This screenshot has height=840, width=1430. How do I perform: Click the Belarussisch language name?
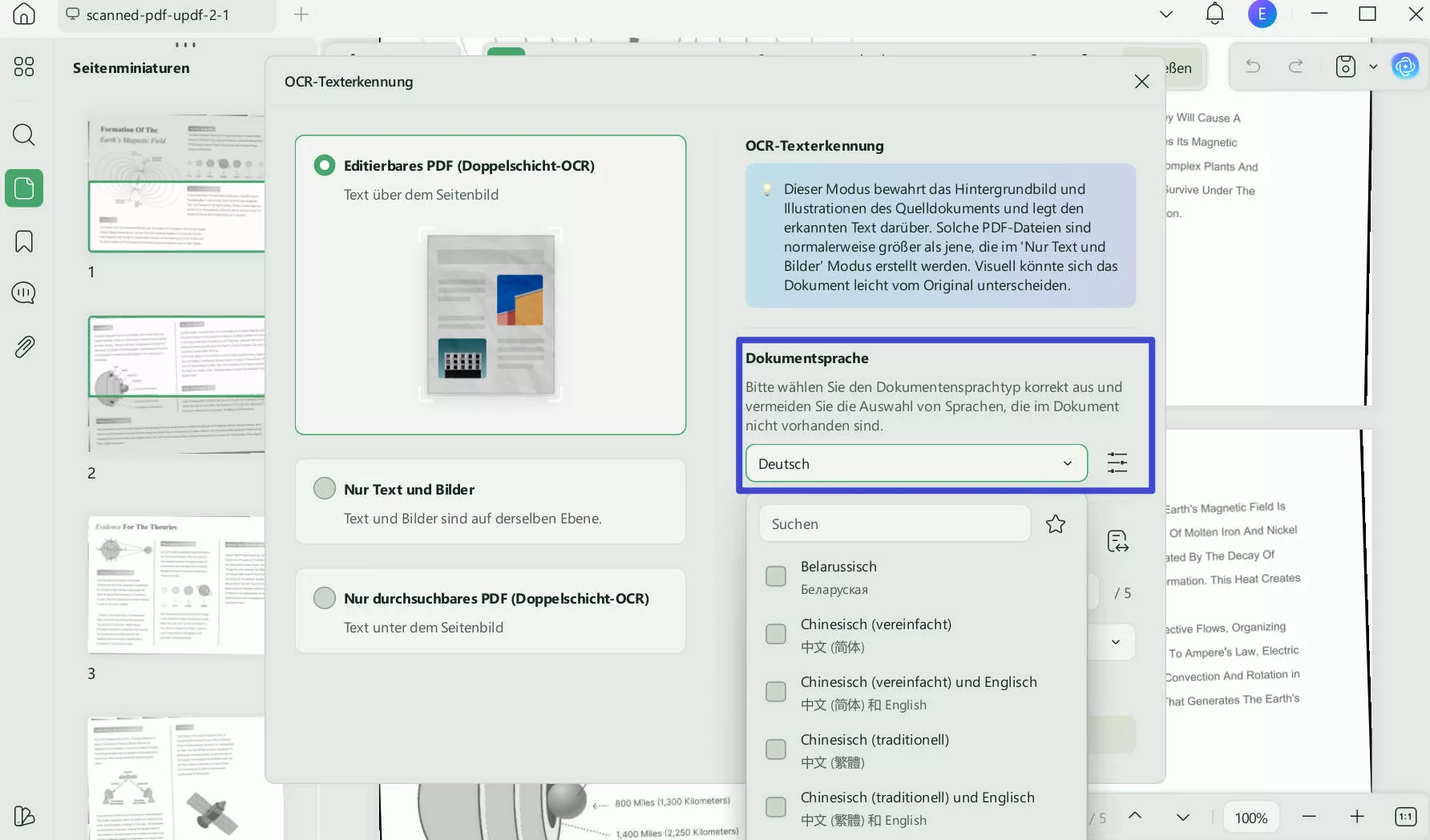click(x=838, y=567)
